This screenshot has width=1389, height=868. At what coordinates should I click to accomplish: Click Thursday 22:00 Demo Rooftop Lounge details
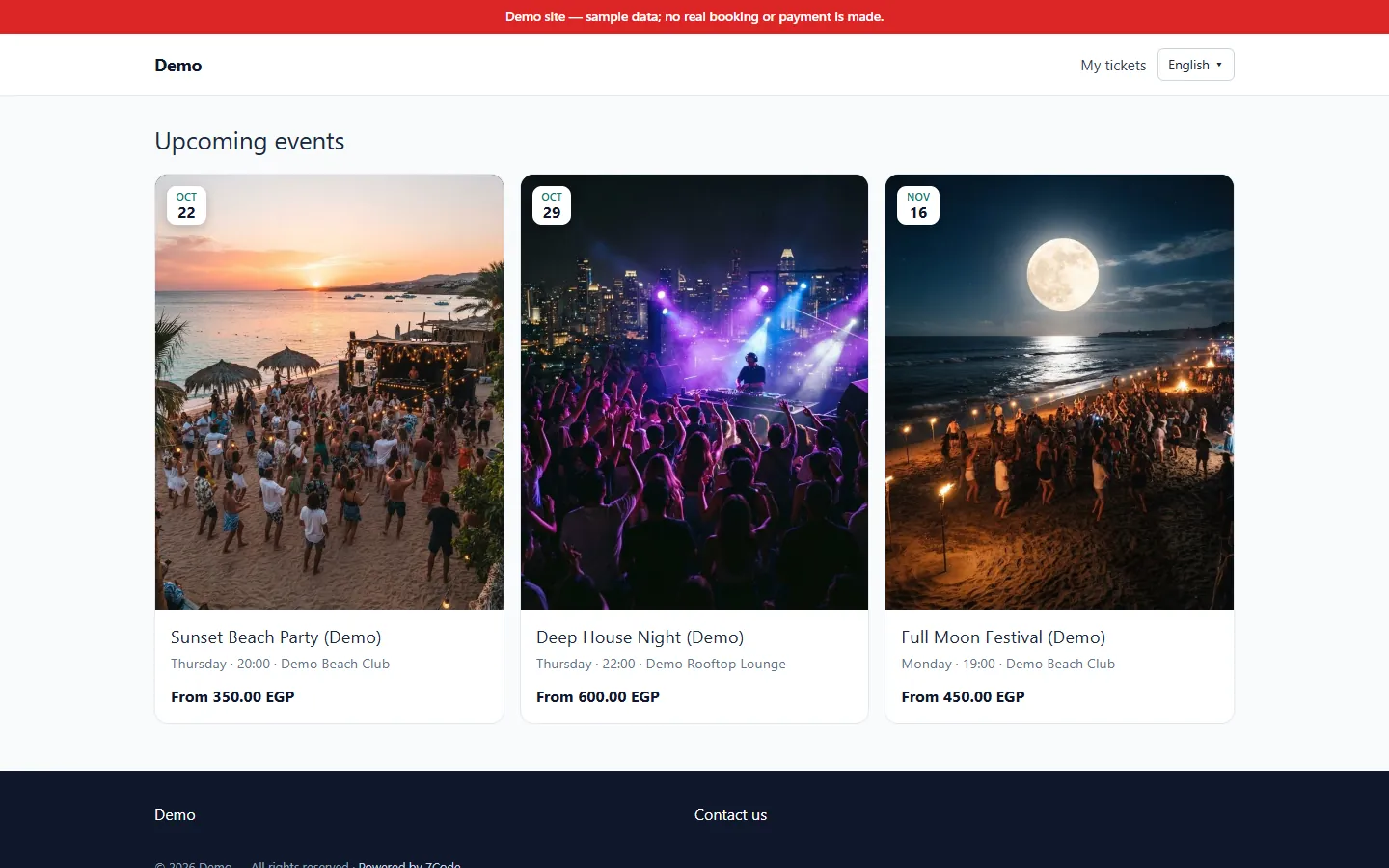coord(661,664)
